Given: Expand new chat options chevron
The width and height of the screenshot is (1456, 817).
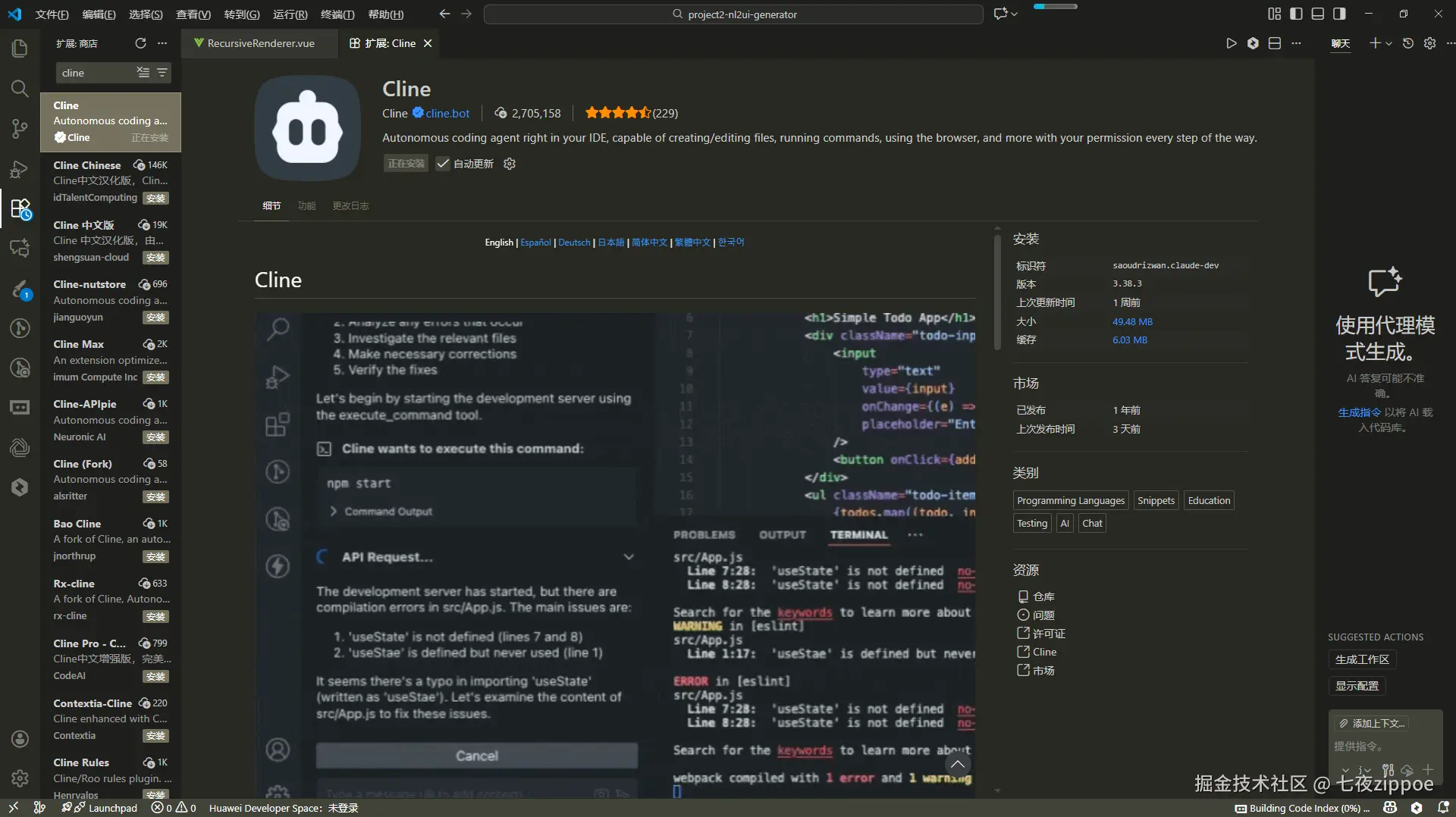Looking at the screenshot, I should [x=1389, y=44].
